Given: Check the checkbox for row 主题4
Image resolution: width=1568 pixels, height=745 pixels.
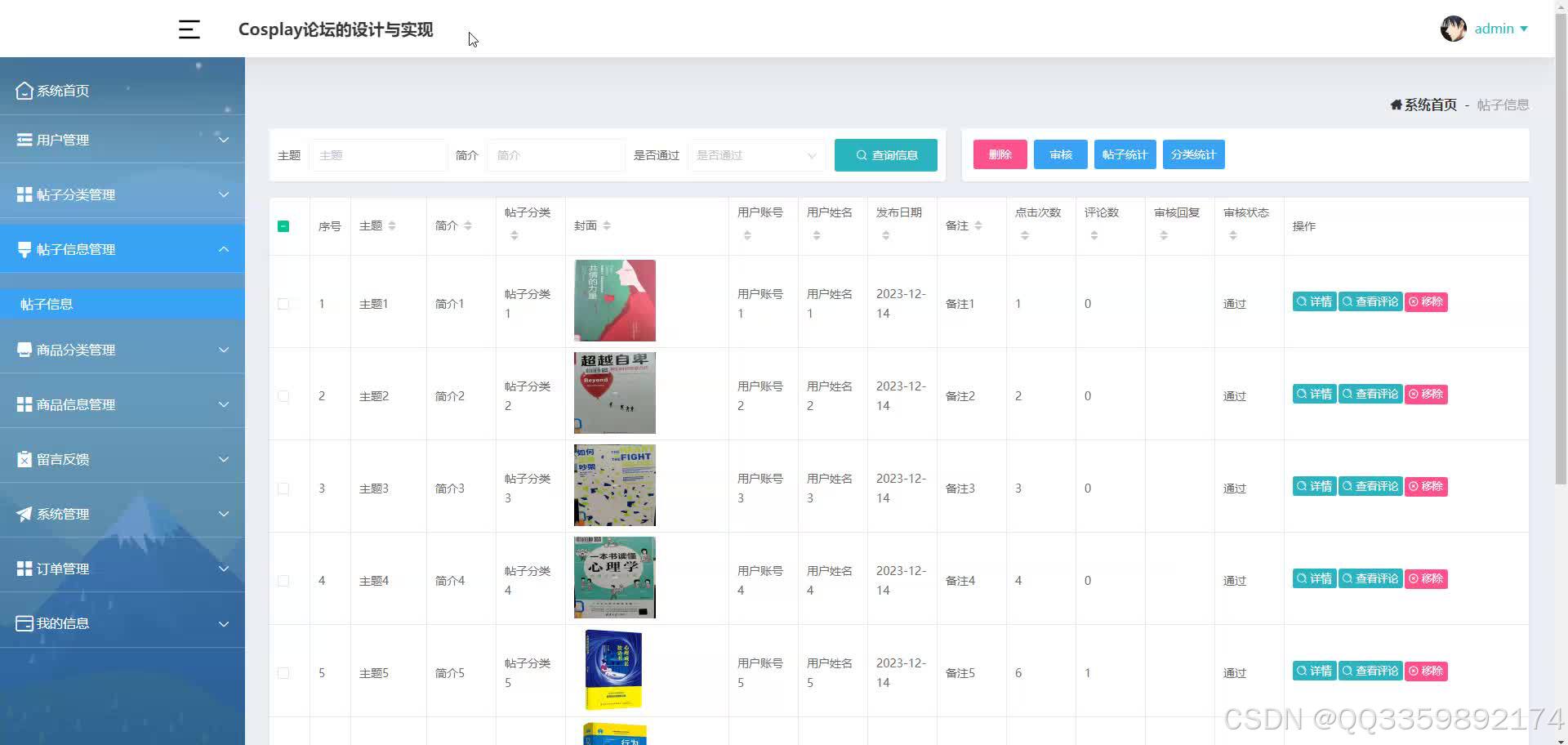Looking at the screenshot, I should (283, 581).
